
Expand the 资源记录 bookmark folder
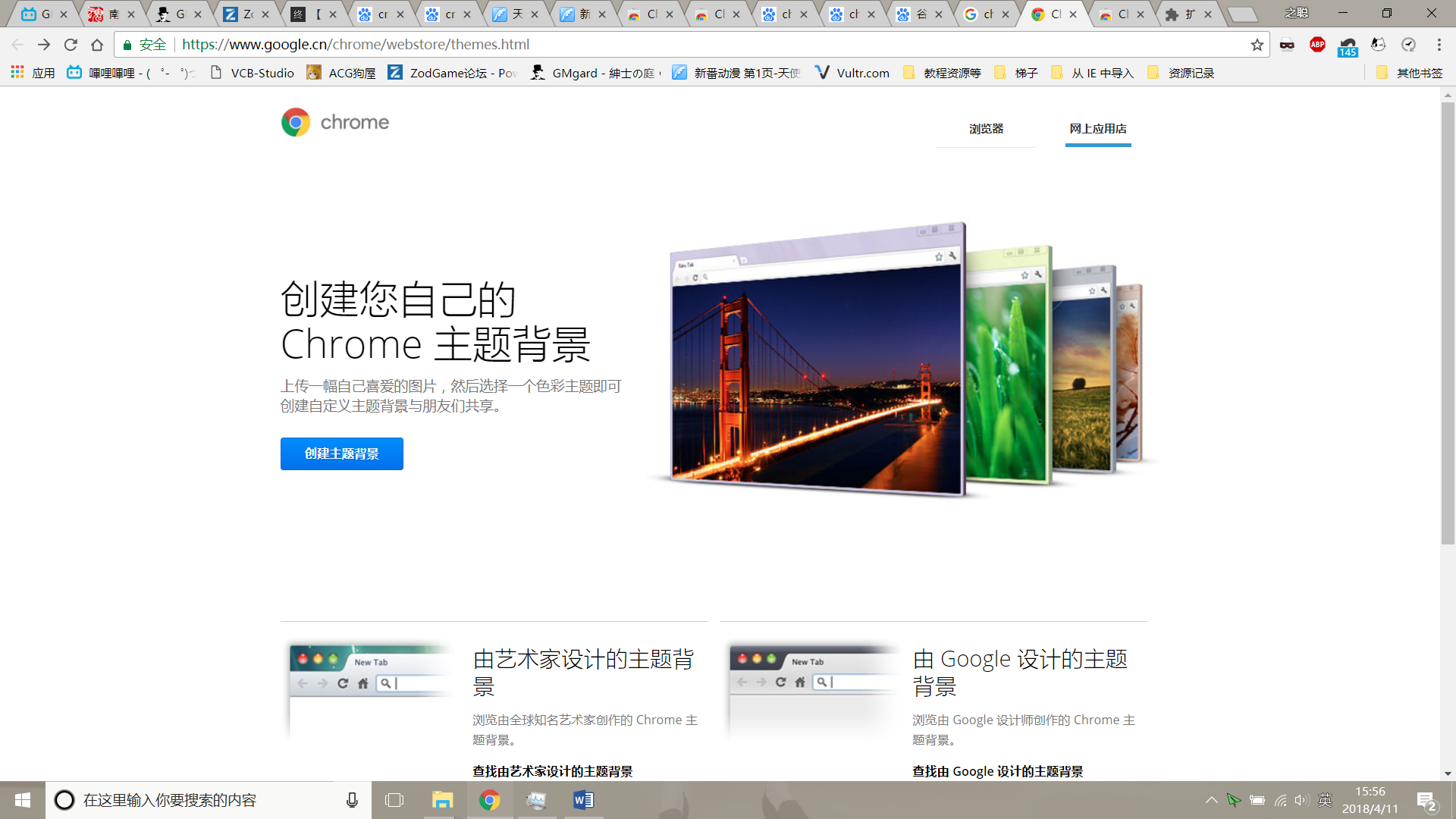click(x=1181, y=73)
